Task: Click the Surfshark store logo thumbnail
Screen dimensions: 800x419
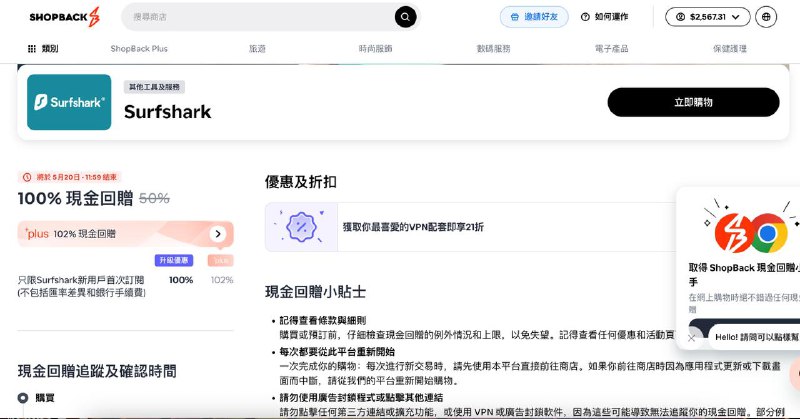Action: [69, 102]
